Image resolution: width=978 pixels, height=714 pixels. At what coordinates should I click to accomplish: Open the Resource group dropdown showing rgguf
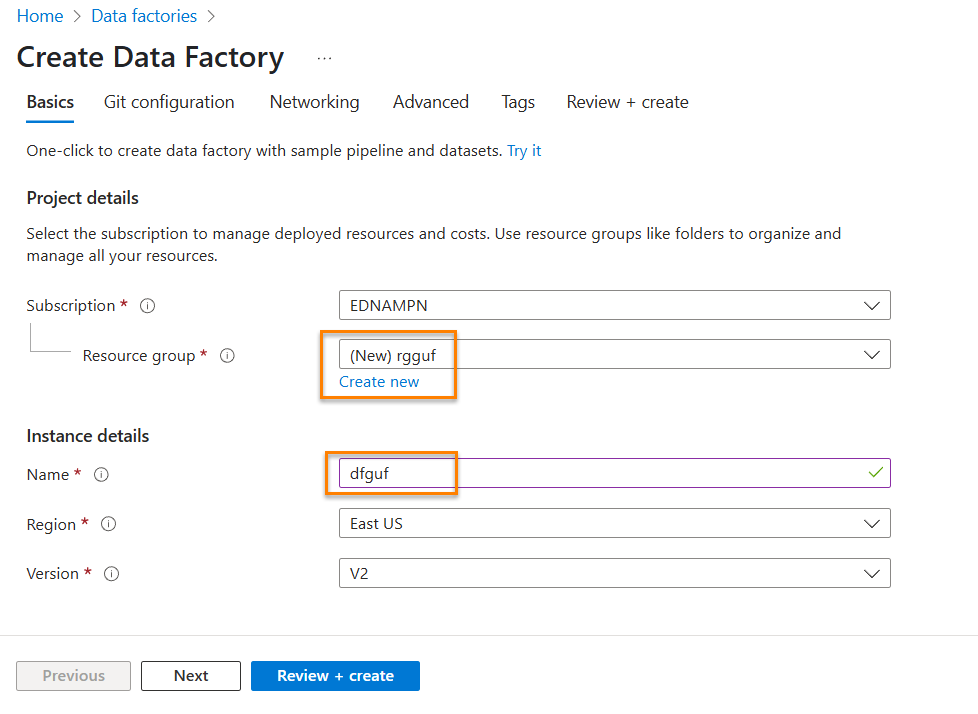[614, 354]
